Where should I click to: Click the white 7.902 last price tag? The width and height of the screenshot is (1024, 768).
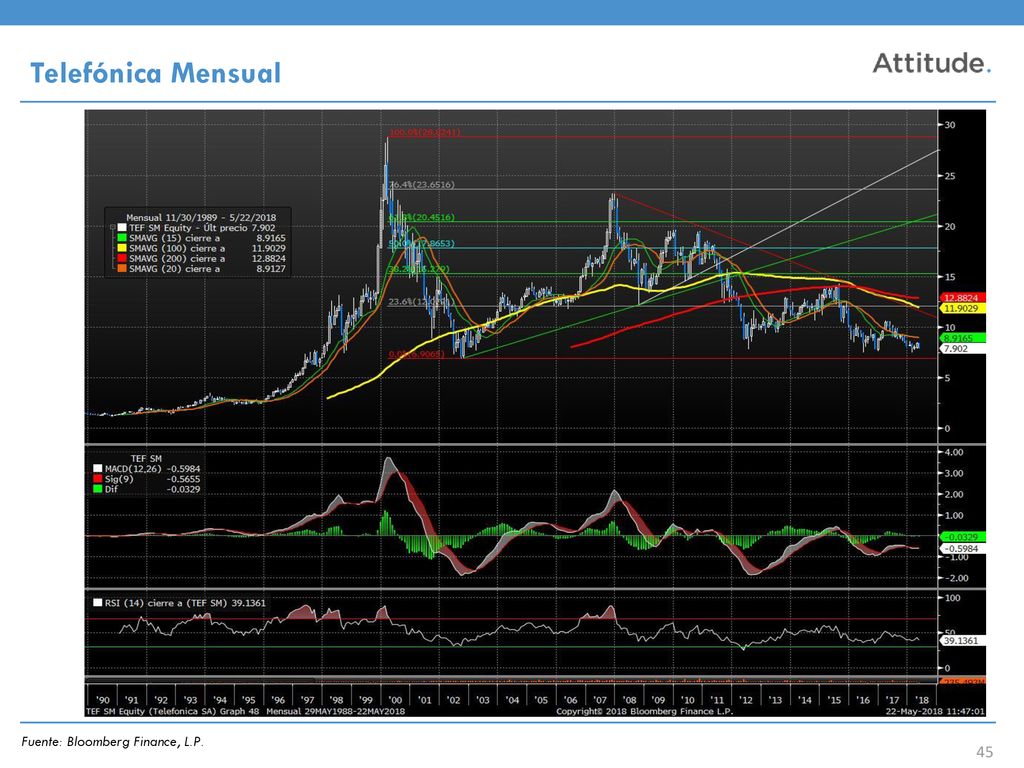(961, 349)
